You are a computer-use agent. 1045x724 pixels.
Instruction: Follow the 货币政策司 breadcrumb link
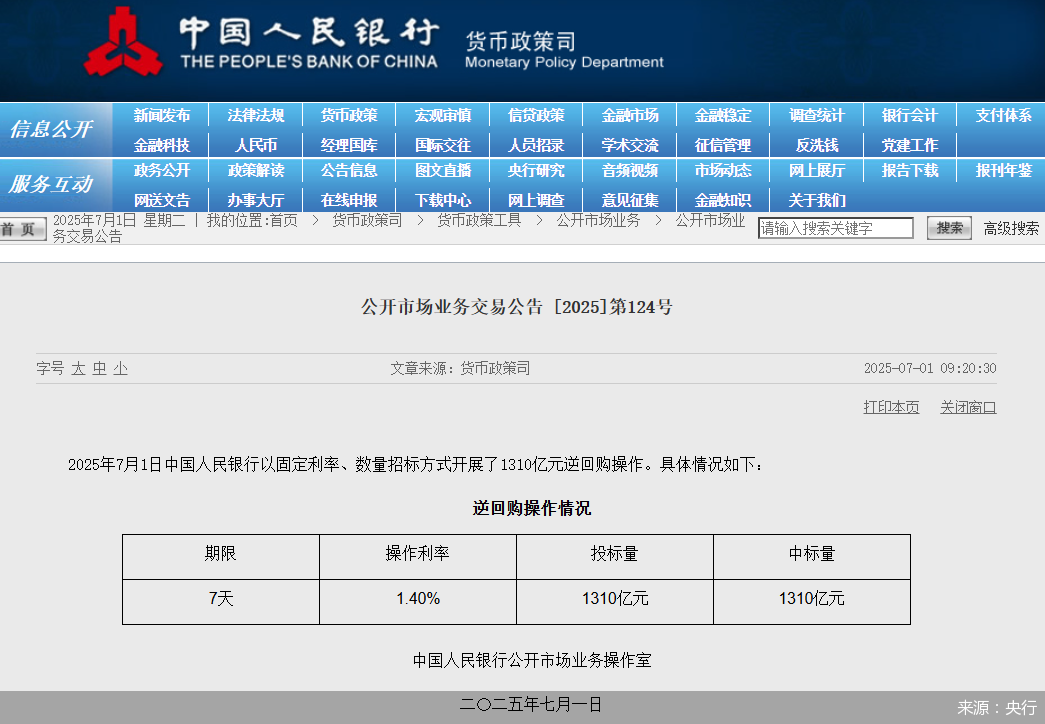pos(367,220)
